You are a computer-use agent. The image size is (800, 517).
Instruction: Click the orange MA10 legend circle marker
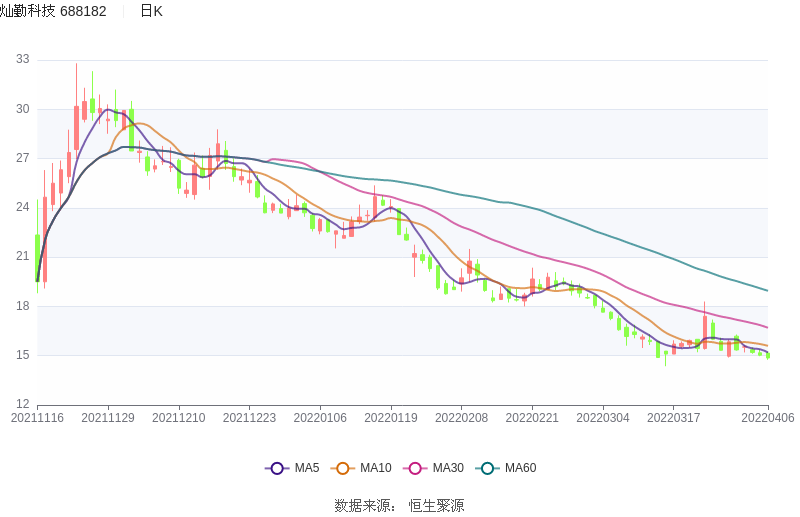[x=343, y=468]
